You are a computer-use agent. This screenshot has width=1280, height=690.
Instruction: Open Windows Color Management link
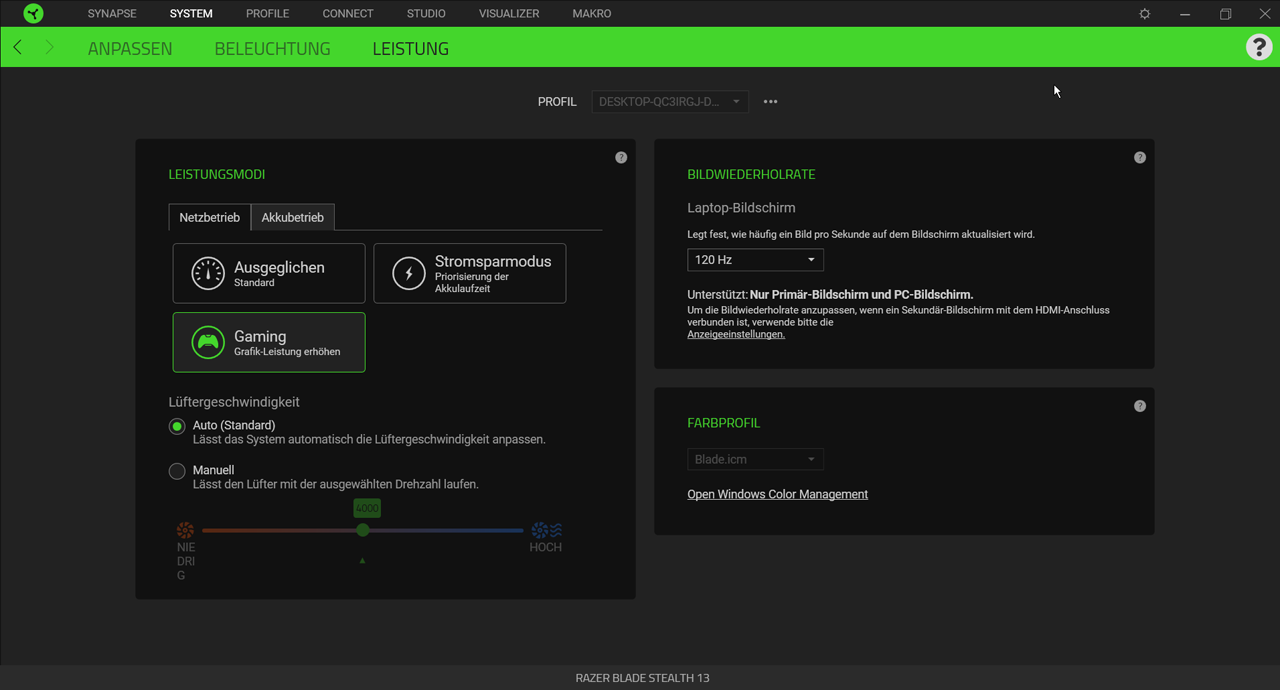(x=777, y=494)
